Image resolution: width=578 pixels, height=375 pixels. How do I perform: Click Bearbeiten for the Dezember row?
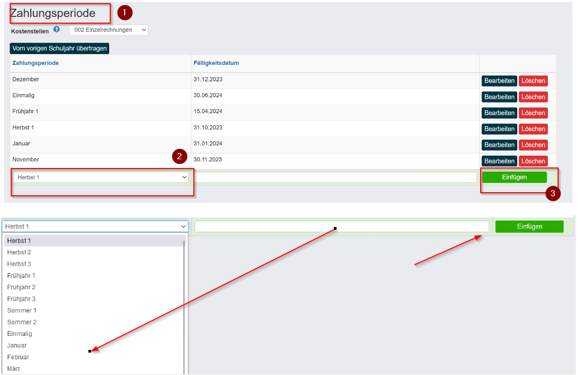click(x=499, y=81)
